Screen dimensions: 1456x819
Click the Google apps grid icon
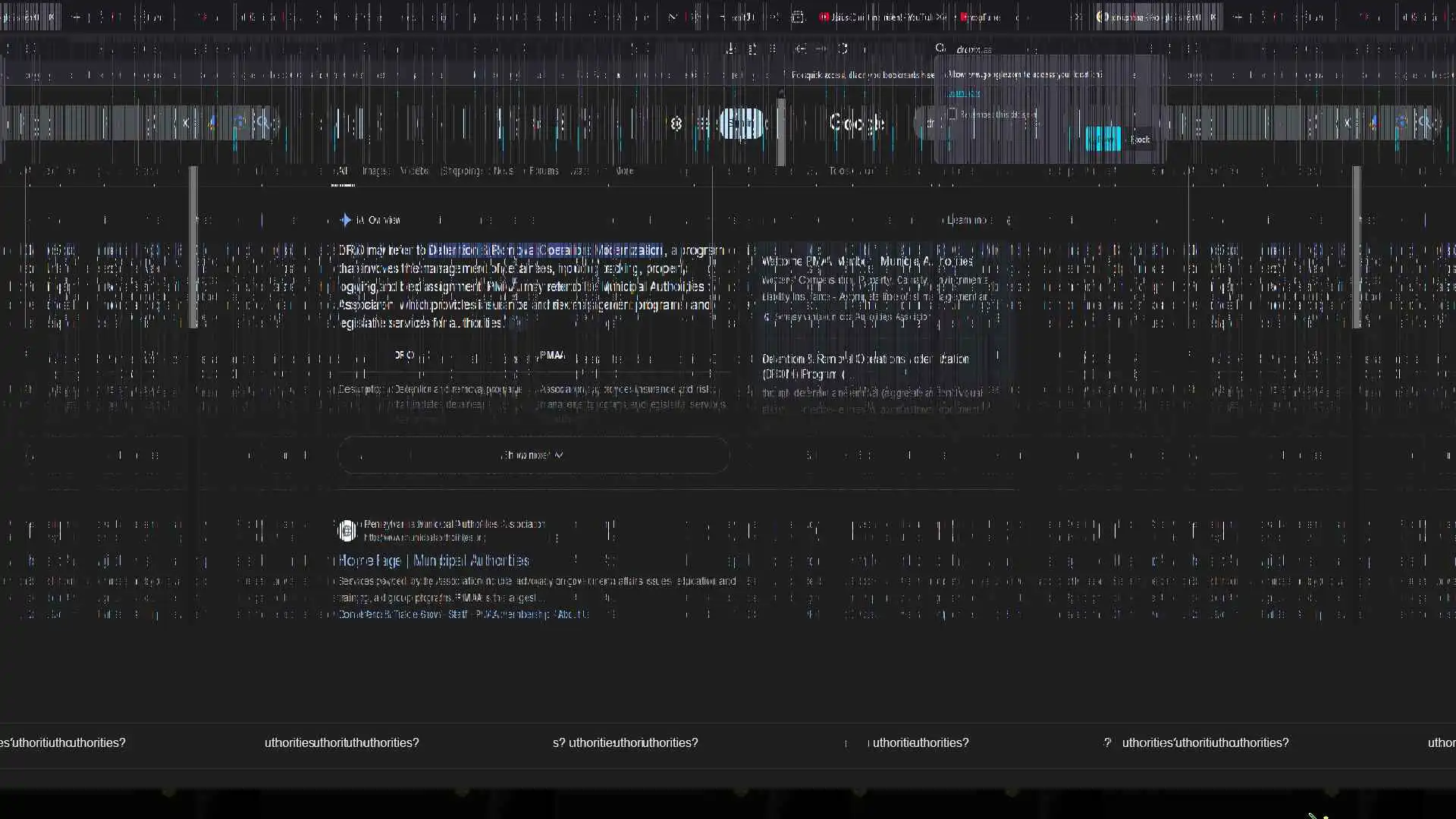pos(704,124)
